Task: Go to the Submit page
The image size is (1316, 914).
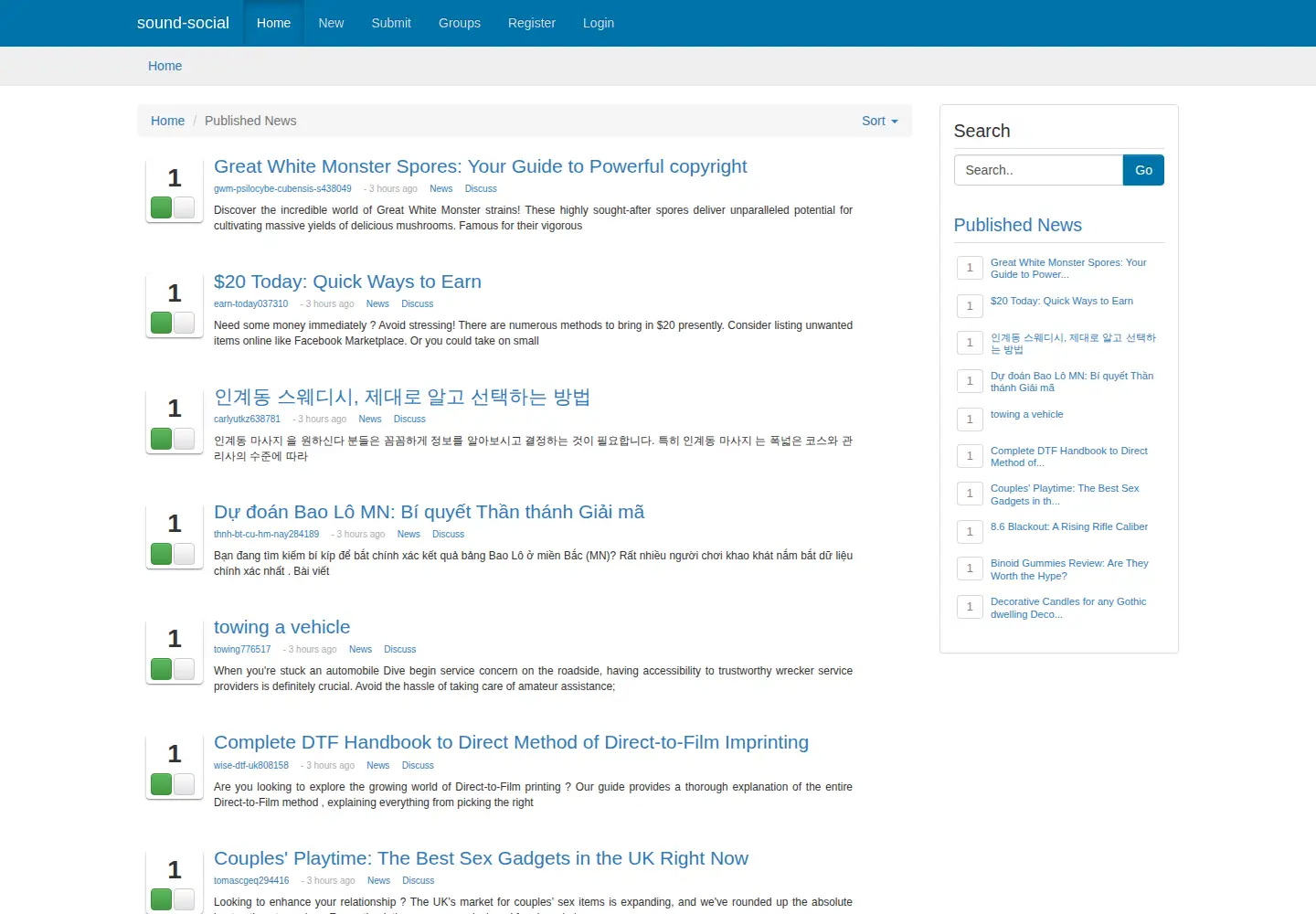Action: (x=391, y=23)
